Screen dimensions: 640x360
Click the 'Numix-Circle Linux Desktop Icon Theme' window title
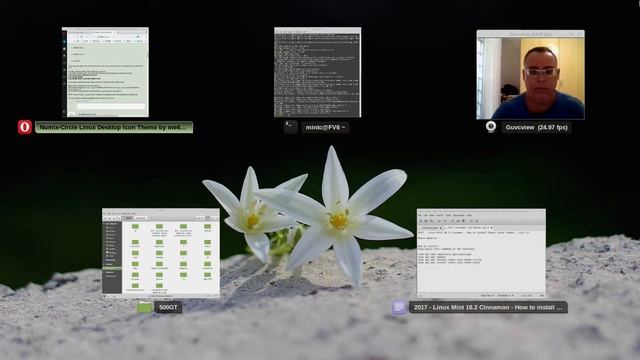coord(114,127)
